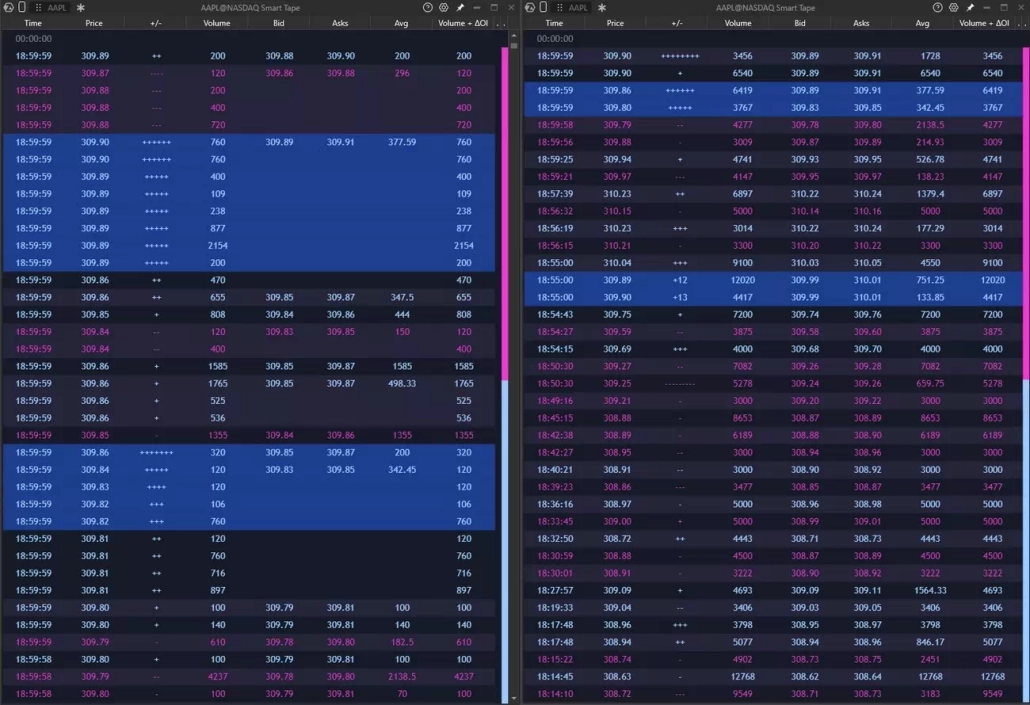Sort by Time column in the left panel
The image size is (1030, 705).
coord(33,23)
